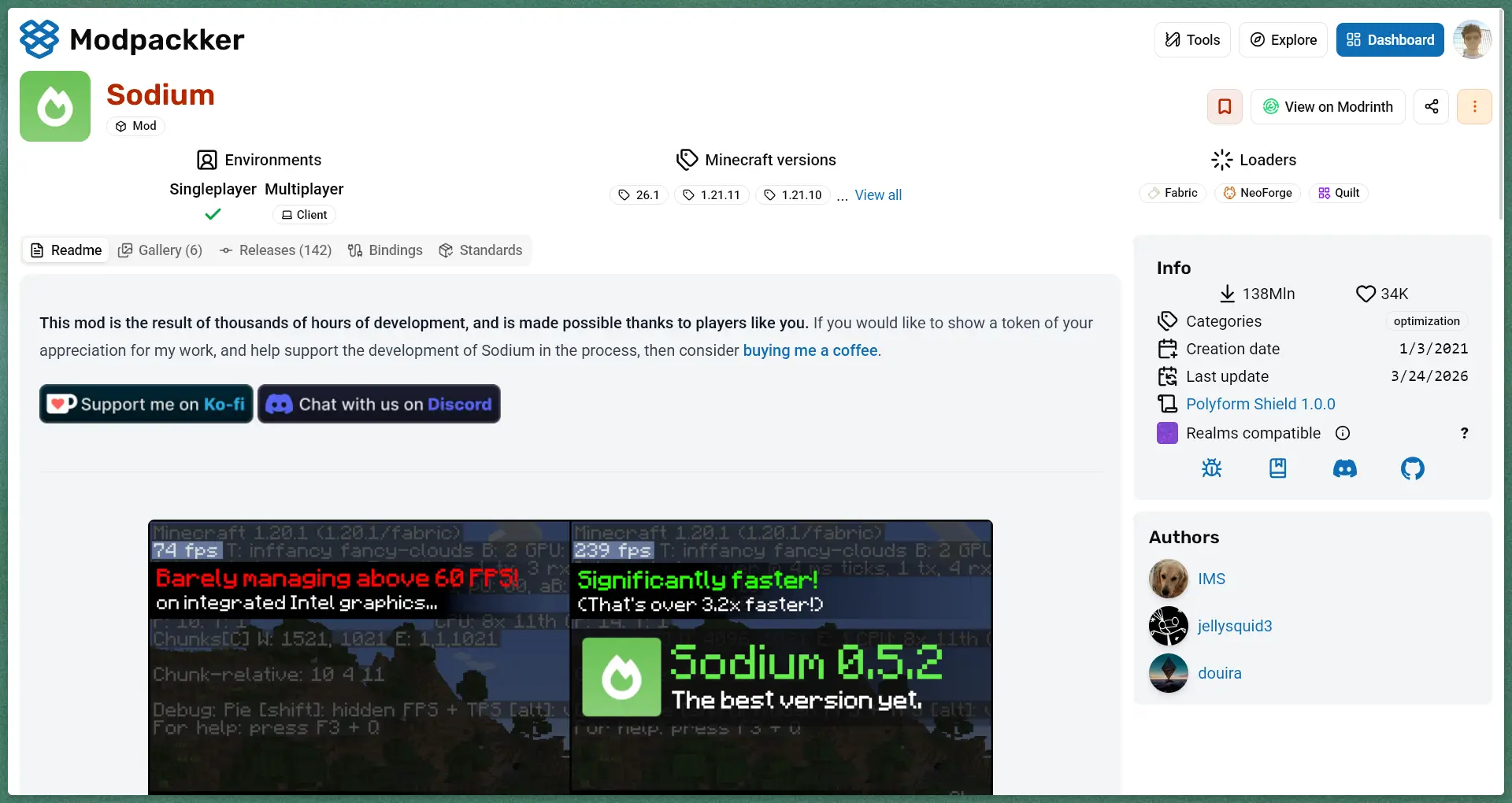Open the wiki book icon link
The width and height of the screenshot is (1512, 803).
pos(1277,469)
